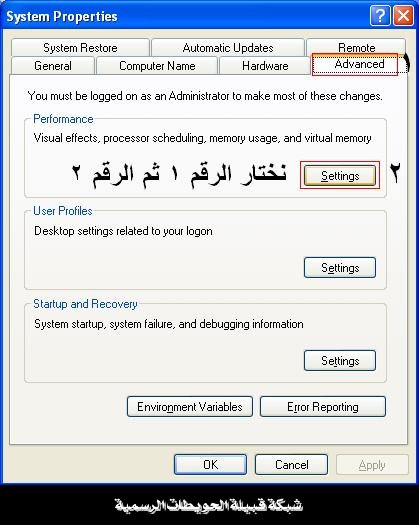Click Cancel to discard changes
Viewport: 419px width, 525px height.
tap(291, 464)
